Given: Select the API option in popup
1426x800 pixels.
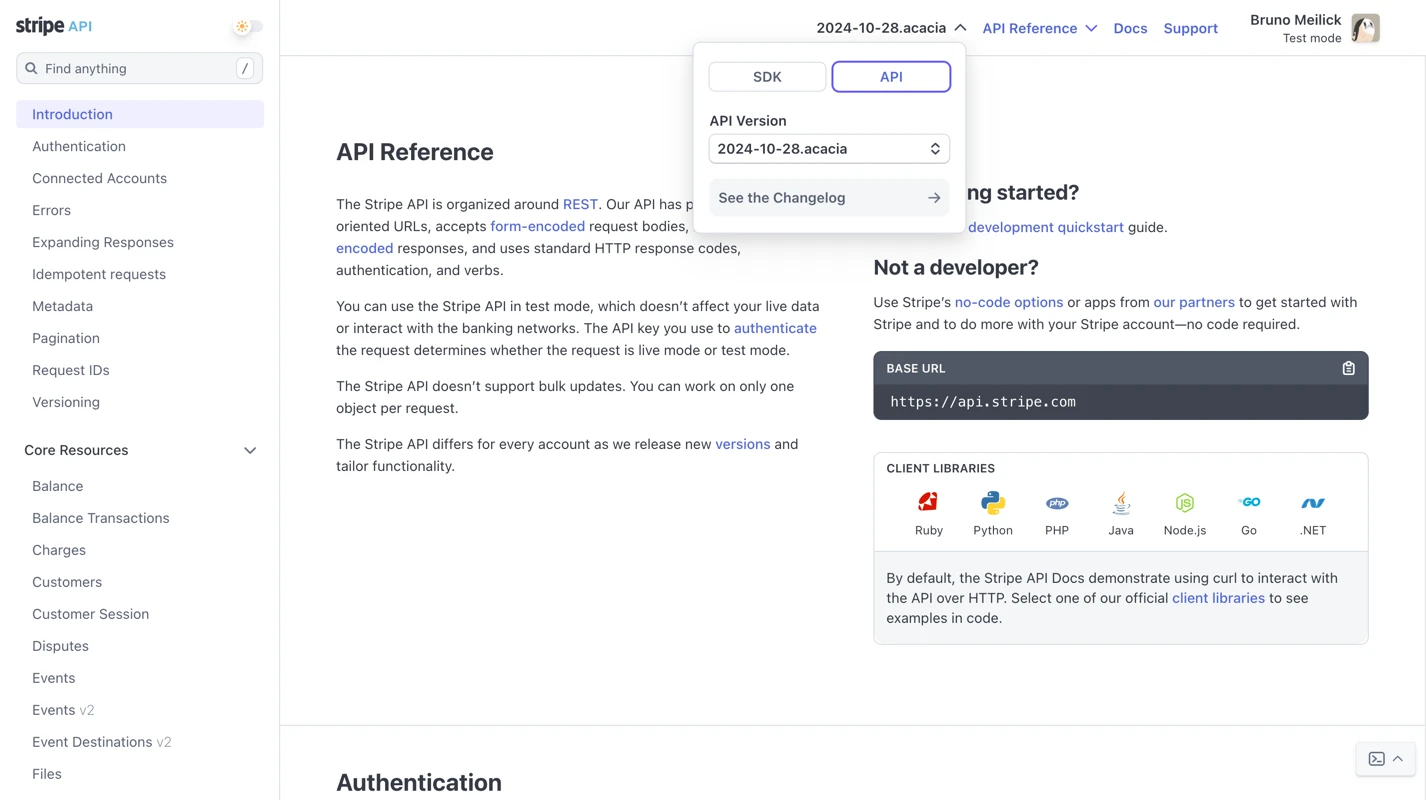Looking at the screenshot, I should click(890, 77).
